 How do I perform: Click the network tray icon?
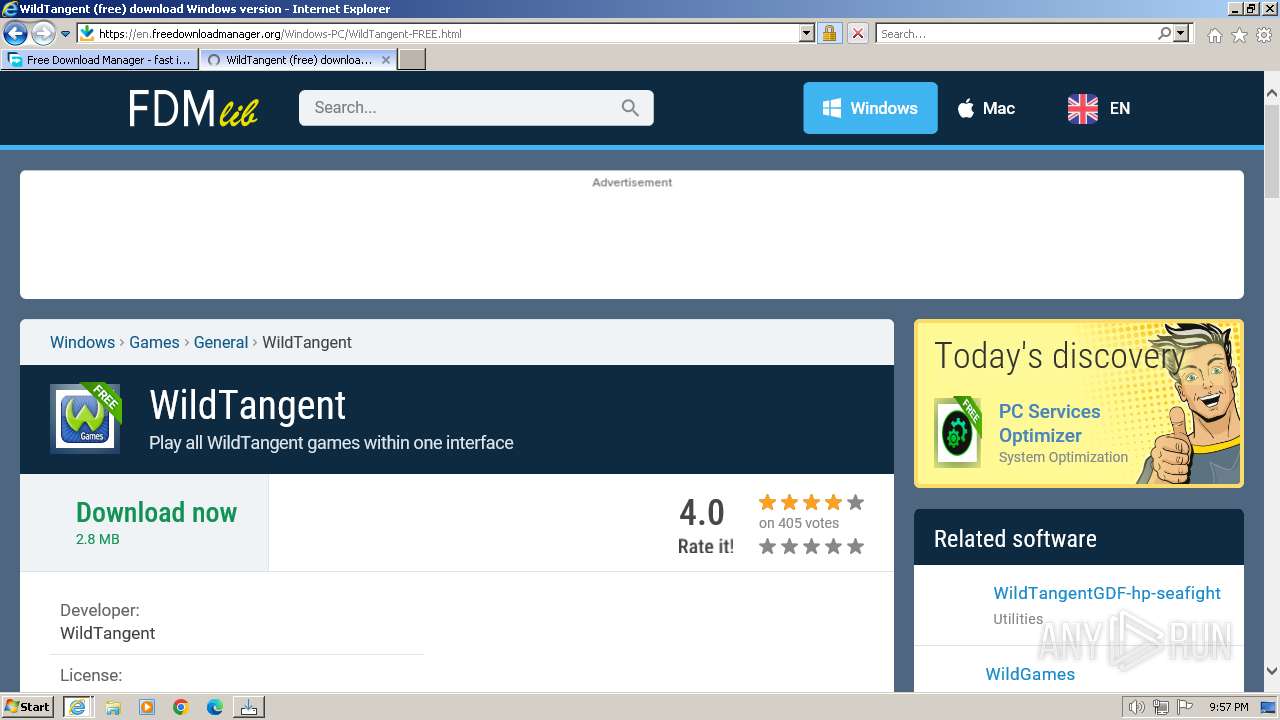tap(1161, 707)
